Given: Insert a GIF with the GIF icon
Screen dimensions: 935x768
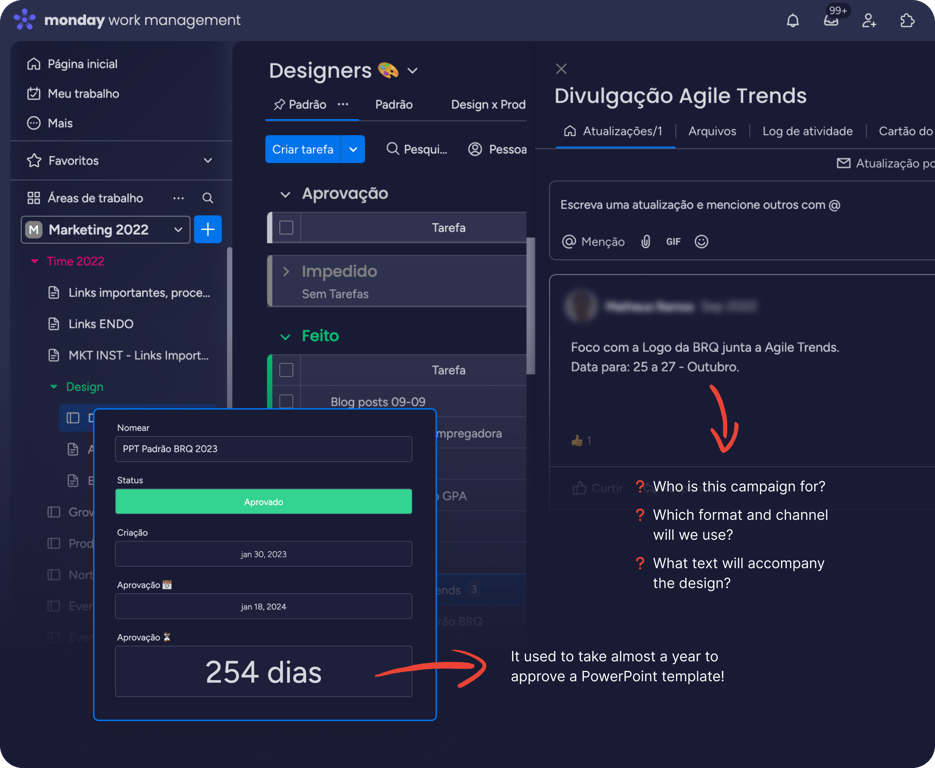Looking at the screenshot, I should pos(673,241).
